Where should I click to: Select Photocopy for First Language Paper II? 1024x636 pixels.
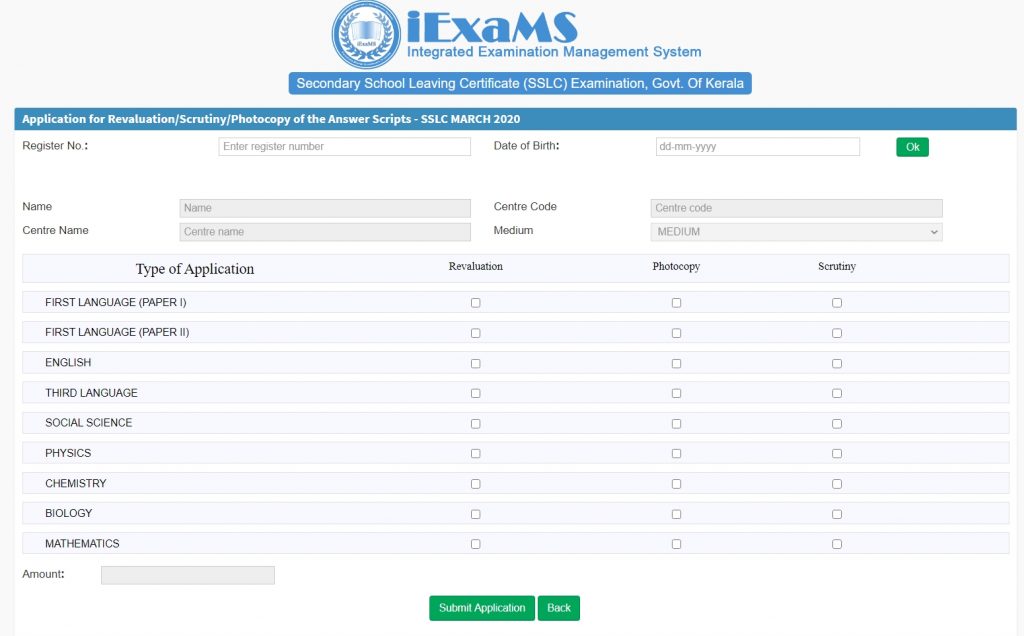tap(677, 333)
